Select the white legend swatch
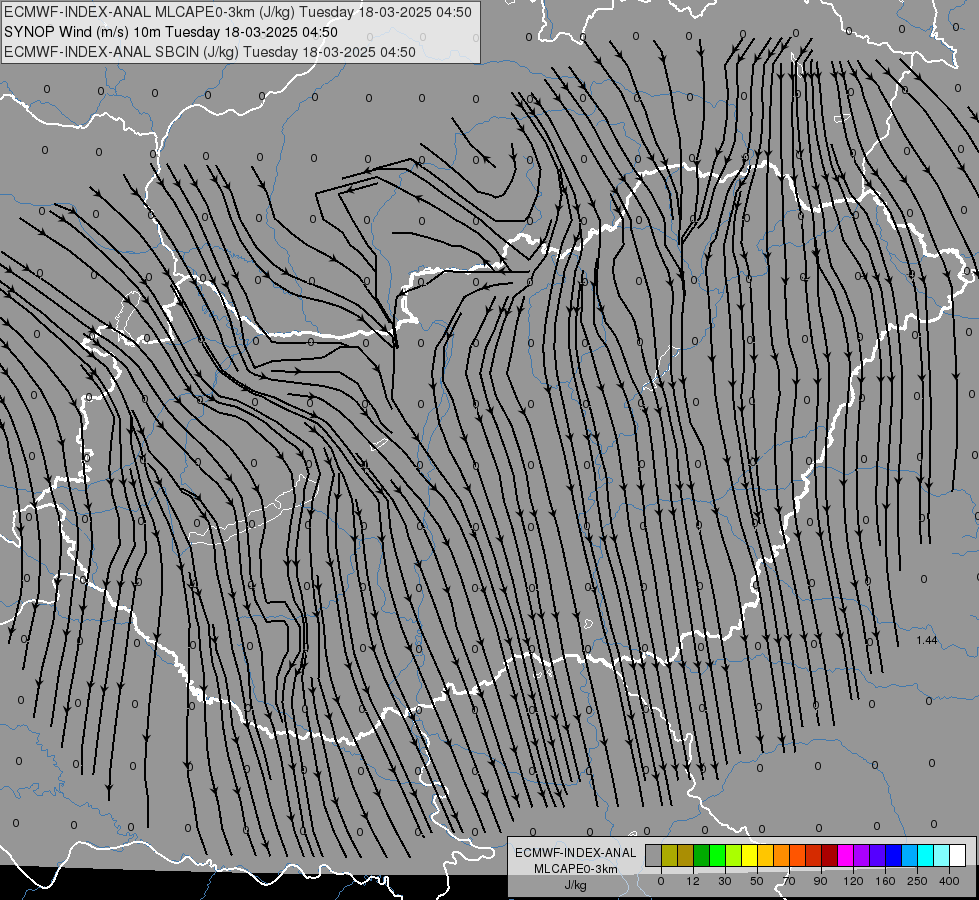 tap(958, 855)
